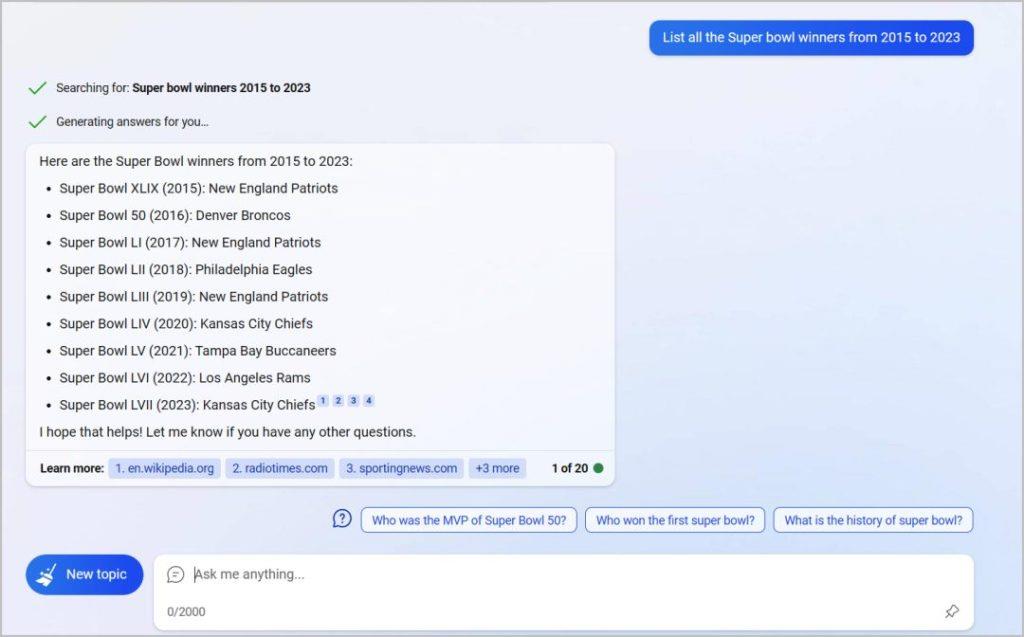Click the green check icon beside Generating answers
This screenshot has width=1024, height=637.
[x=37, y=122]
